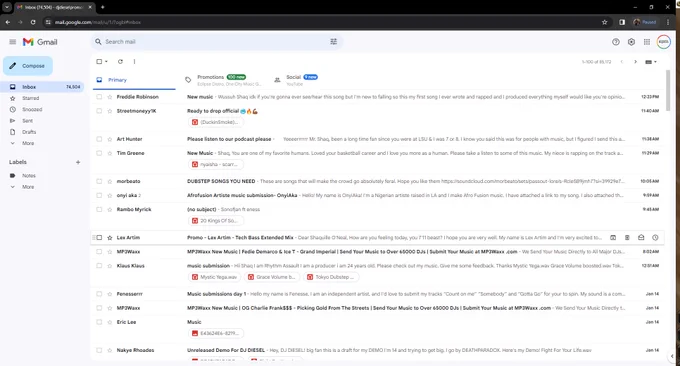Star the Freddie Robinson email

click(110, 97)
